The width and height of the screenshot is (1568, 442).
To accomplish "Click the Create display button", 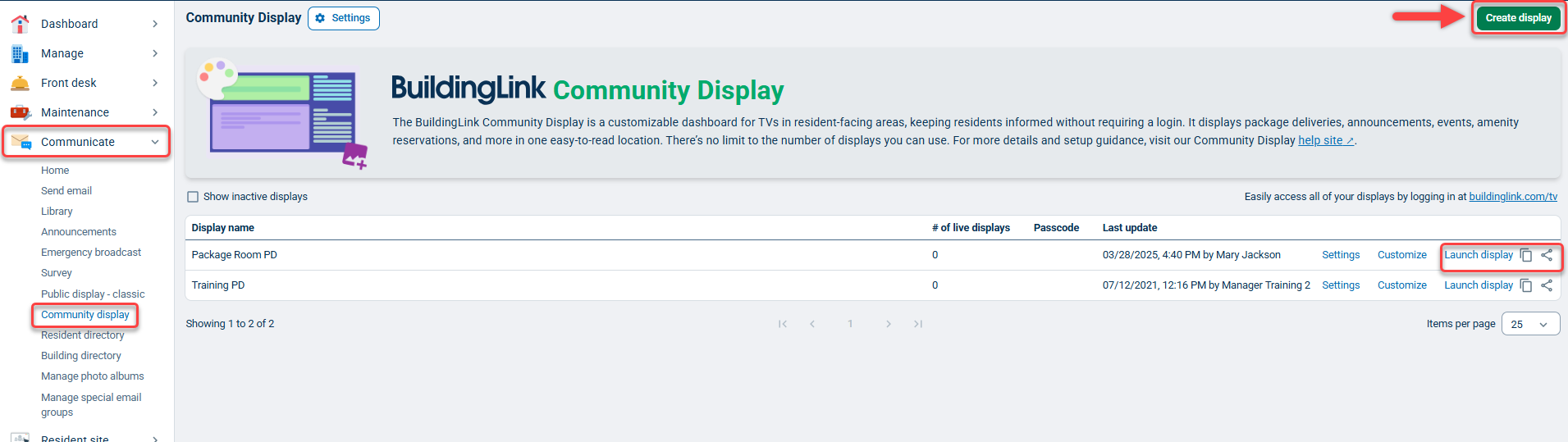I will click(1518, 18).
